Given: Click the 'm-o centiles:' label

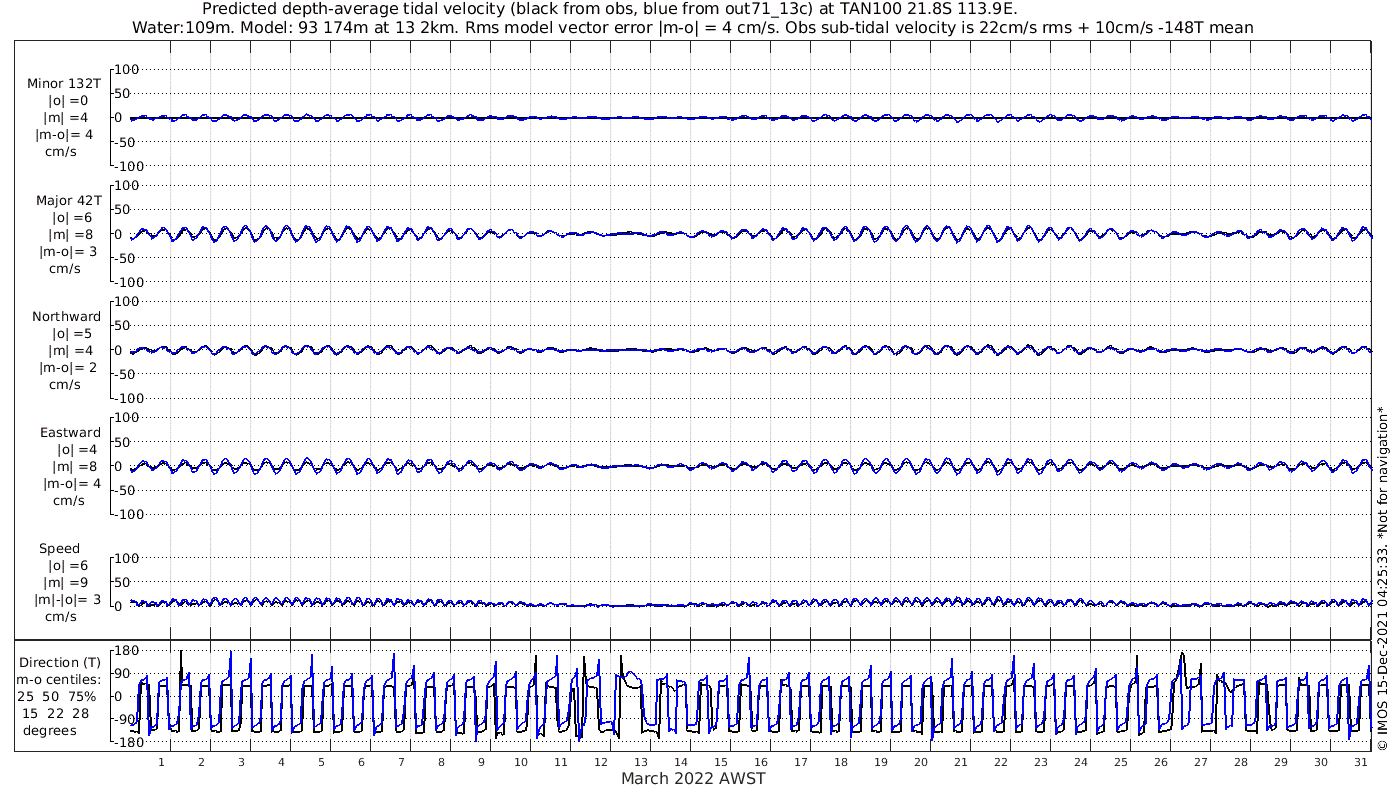Looking at the screenshot, I should pyautogui.click(x=58, y=679).
